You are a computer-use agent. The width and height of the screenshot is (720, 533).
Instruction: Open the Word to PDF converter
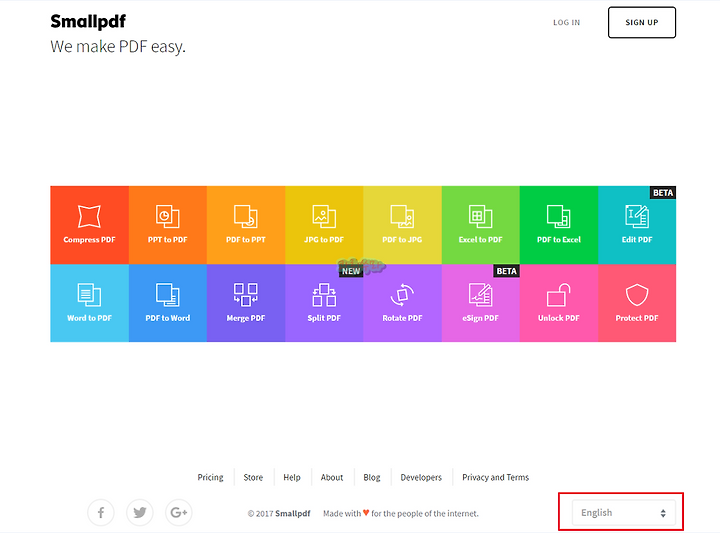pyautogui.click(x=90, y=303)
